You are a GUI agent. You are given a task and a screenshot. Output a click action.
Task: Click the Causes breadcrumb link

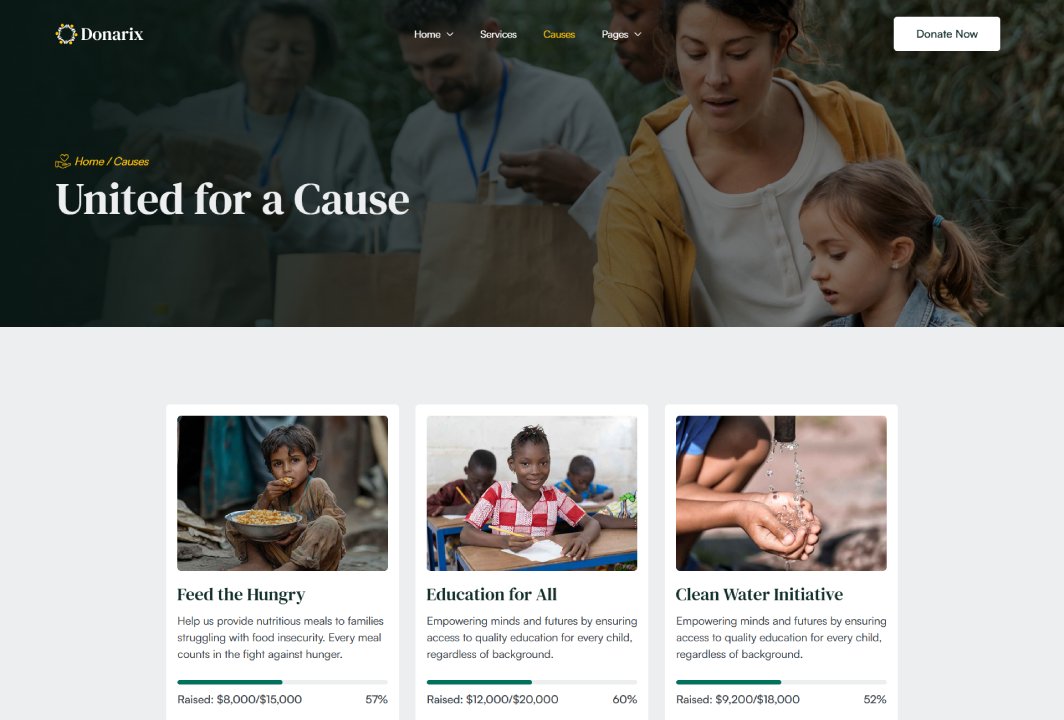pyautogui.click(x=131, y=162)
